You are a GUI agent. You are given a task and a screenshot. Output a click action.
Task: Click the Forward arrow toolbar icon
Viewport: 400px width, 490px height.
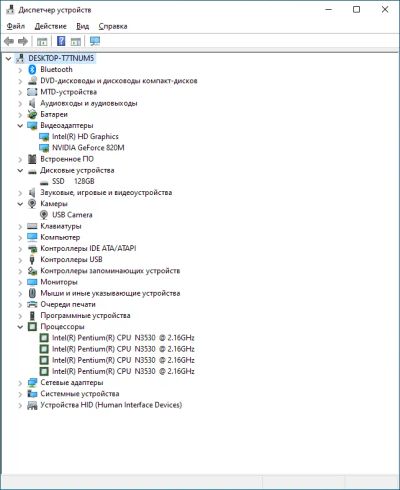coord(23,42)
